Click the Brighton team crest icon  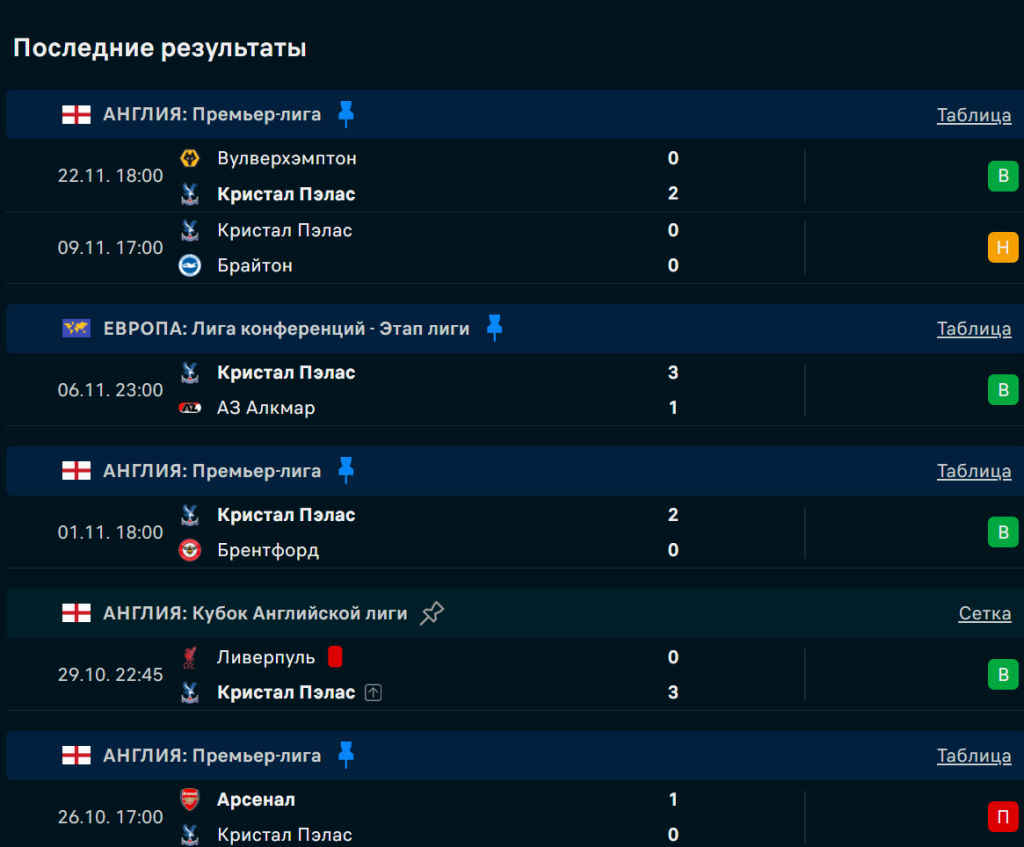[189, 265]
